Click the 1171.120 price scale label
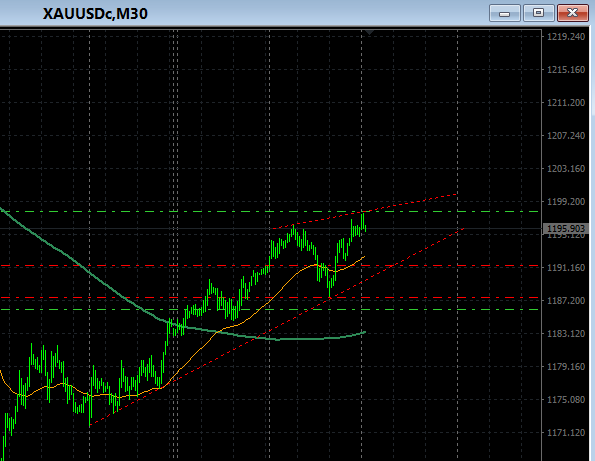The image size is (595, 461). [x=566, y=433]
